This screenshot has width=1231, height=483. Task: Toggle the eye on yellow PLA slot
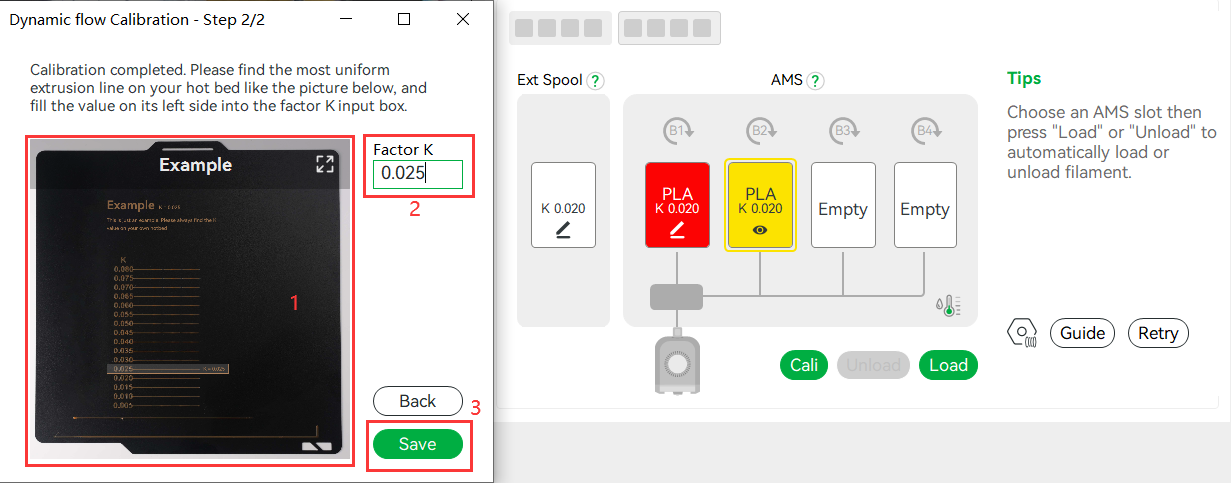[760, 229]
